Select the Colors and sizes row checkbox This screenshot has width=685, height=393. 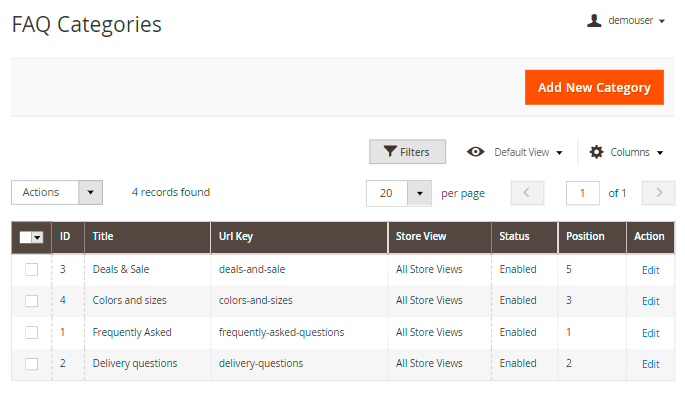pyautogui.click(x=31, y=301)
